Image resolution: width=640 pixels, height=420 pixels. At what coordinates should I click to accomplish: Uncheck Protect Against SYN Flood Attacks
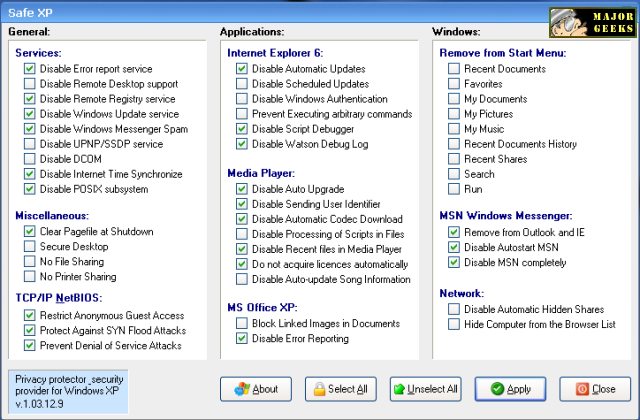coord(29,330)
